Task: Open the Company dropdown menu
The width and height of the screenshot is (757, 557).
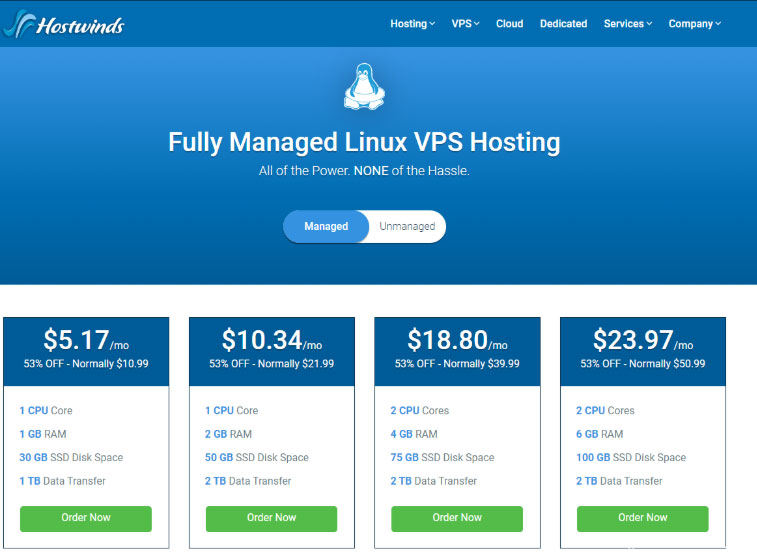Action: [694, 24]
